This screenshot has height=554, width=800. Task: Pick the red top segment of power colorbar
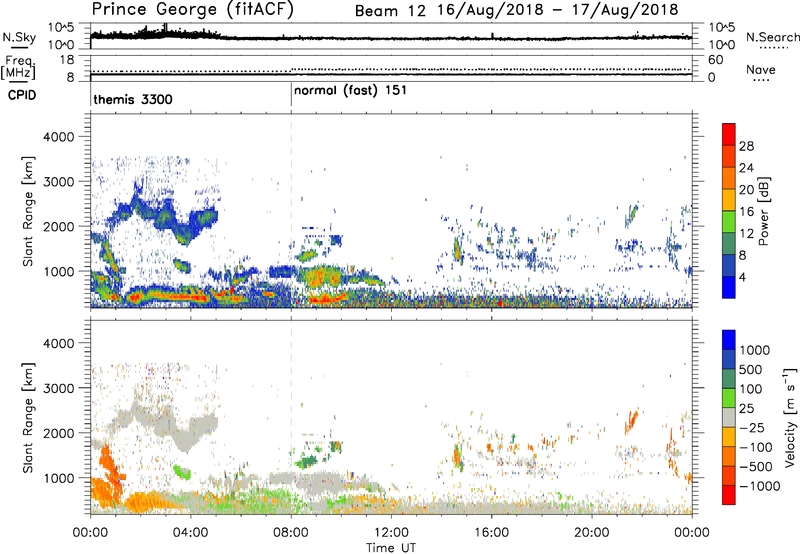click(x=729, y=134)
